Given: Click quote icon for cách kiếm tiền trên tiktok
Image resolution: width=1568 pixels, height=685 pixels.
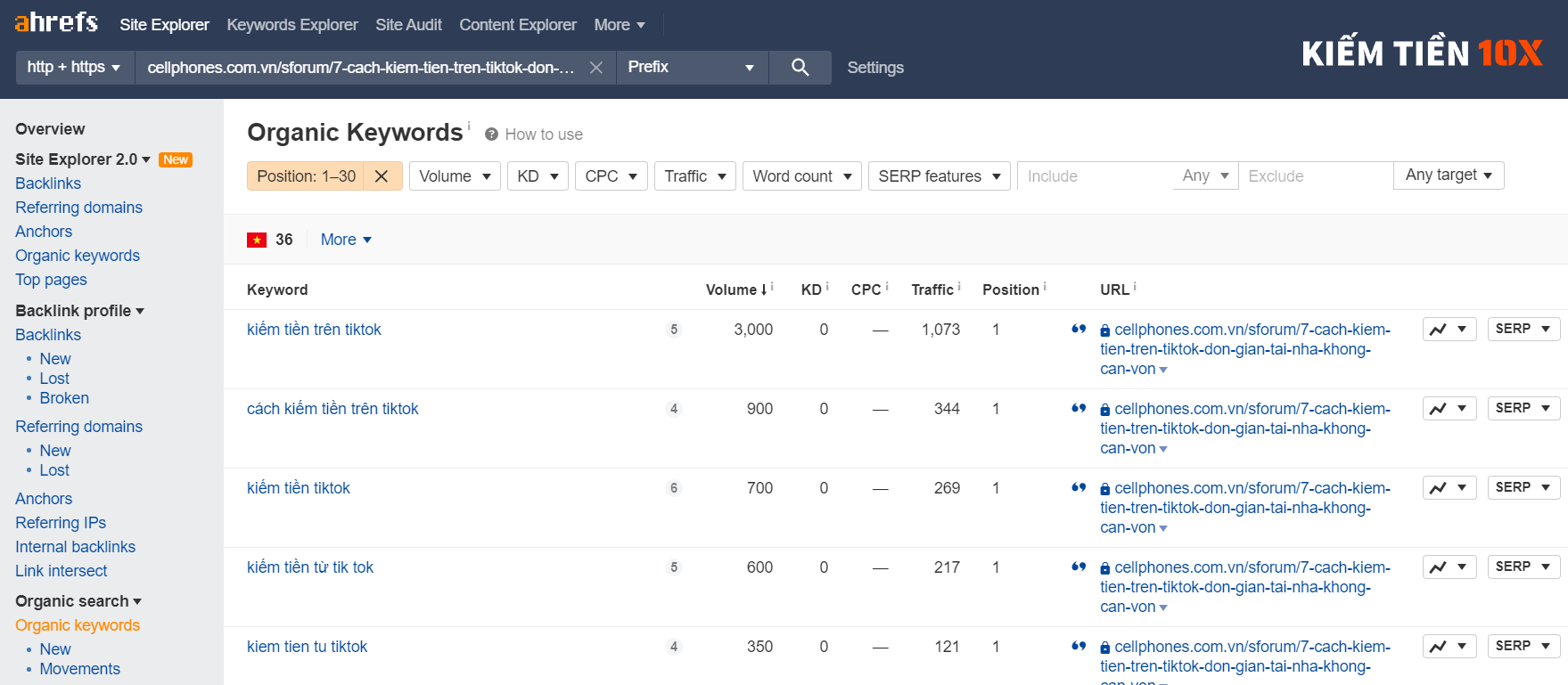Looking at the screenshot, I should tap(1079, 408).
